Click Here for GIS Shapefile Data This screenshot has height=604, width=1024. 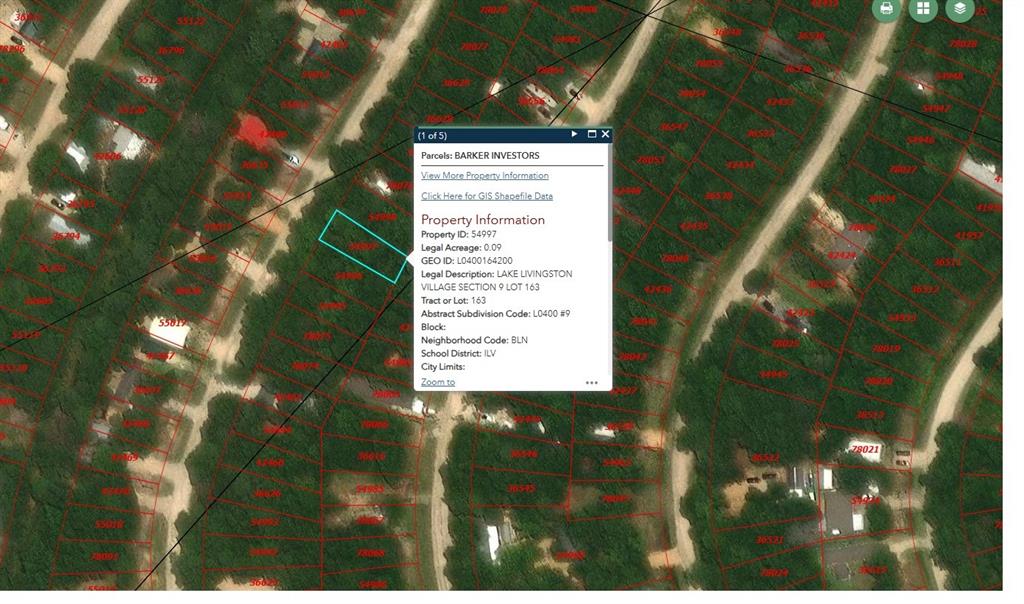486,196
